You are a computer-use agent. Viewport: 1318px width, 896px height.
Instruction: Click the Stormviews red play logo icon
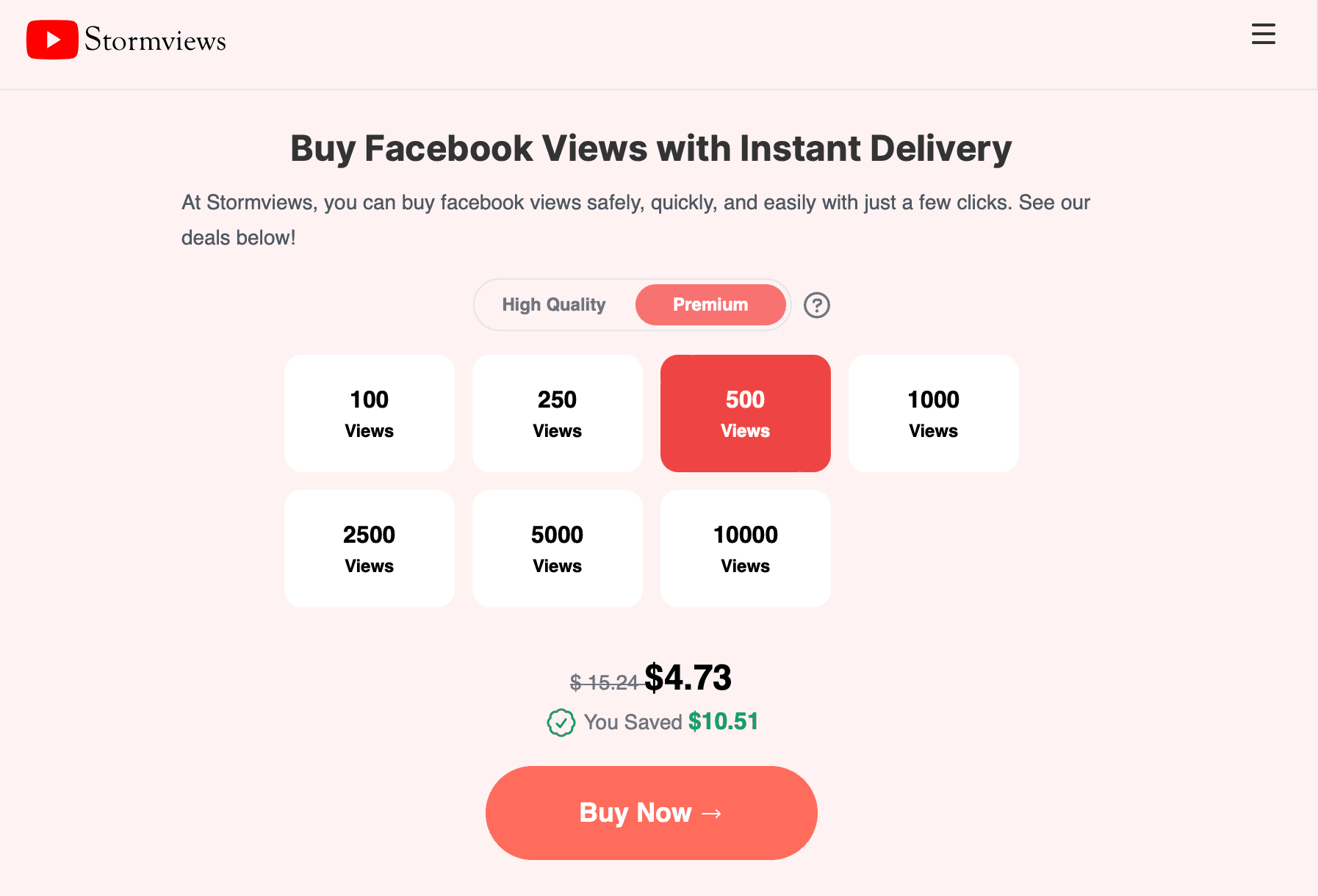(x=52, y=40)
